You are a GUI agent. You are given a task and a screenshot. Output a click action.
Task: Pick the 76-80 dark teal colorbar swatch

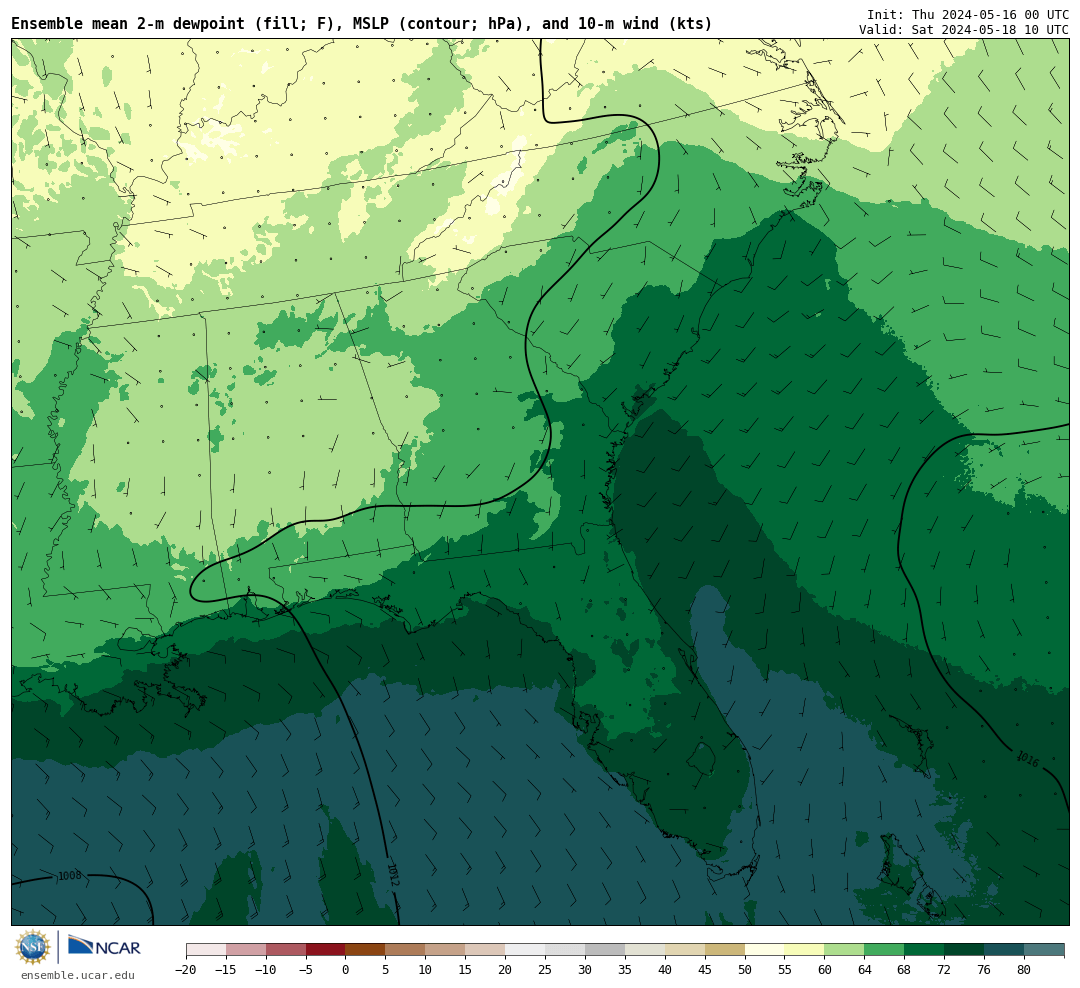click(1004, 950)
